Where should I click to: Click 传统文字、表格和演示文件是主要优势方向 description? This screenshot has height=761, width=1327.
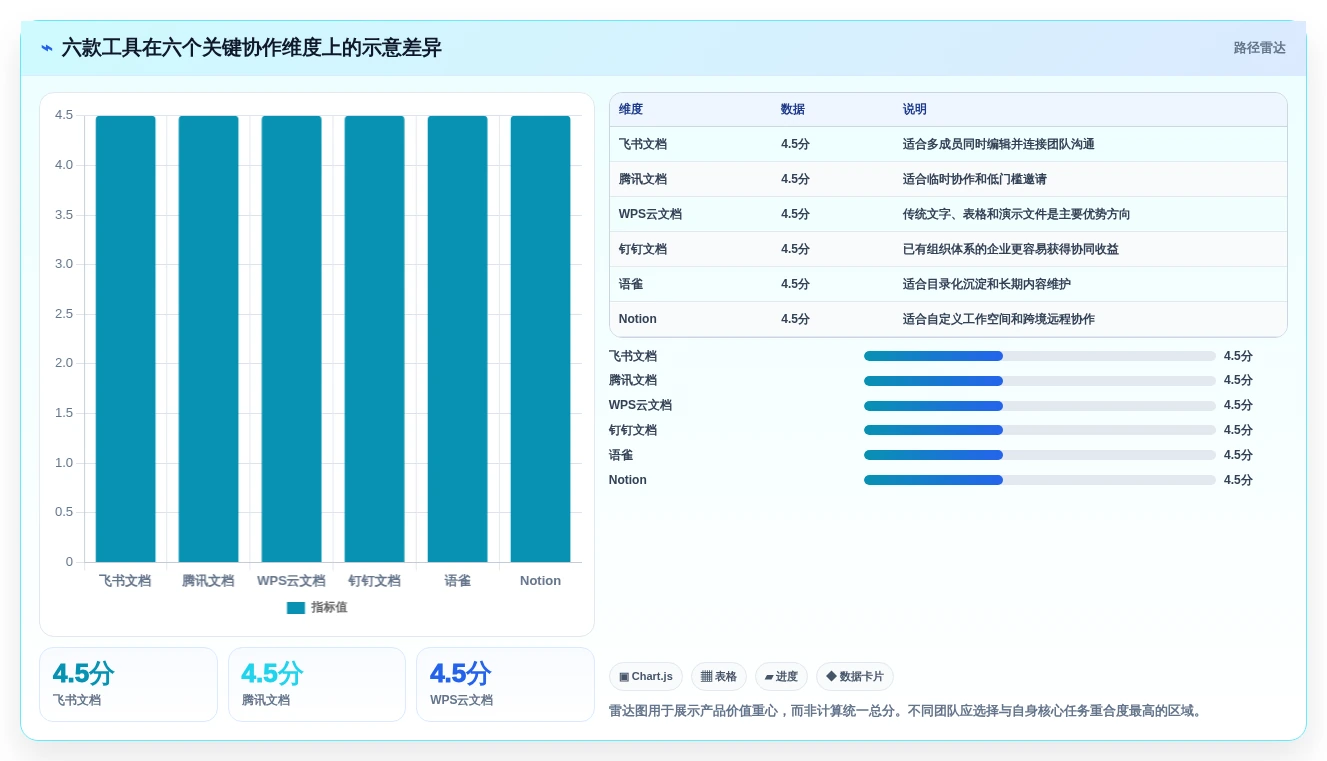[1017, 214]
